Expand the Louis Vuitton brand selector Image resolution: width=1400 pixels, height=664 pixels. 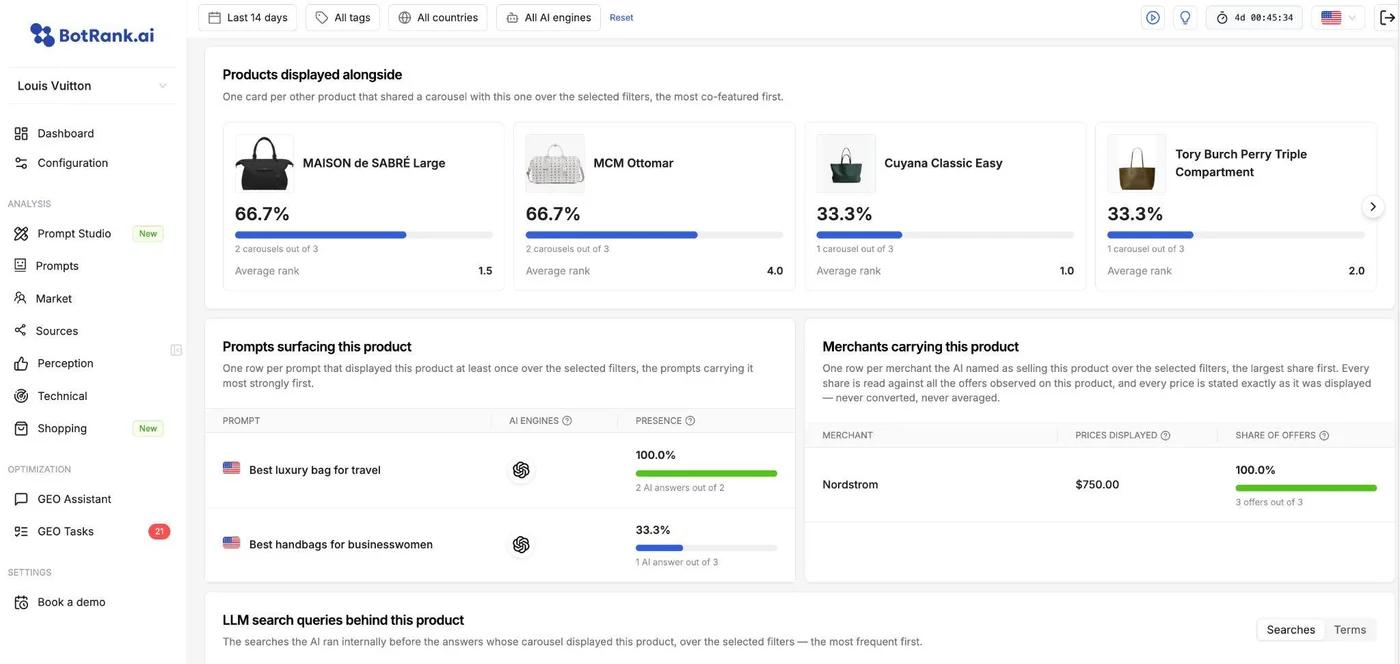92,86
